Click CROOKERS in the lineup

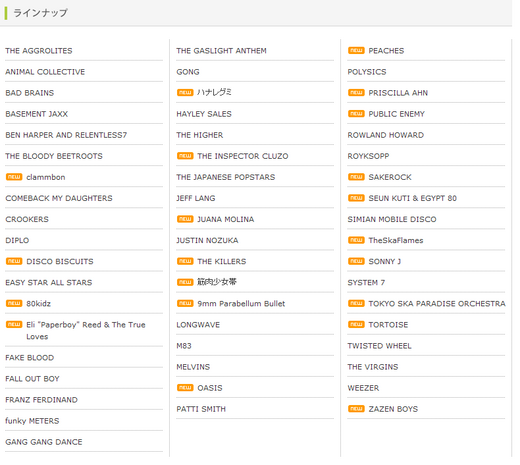[27, 219]
